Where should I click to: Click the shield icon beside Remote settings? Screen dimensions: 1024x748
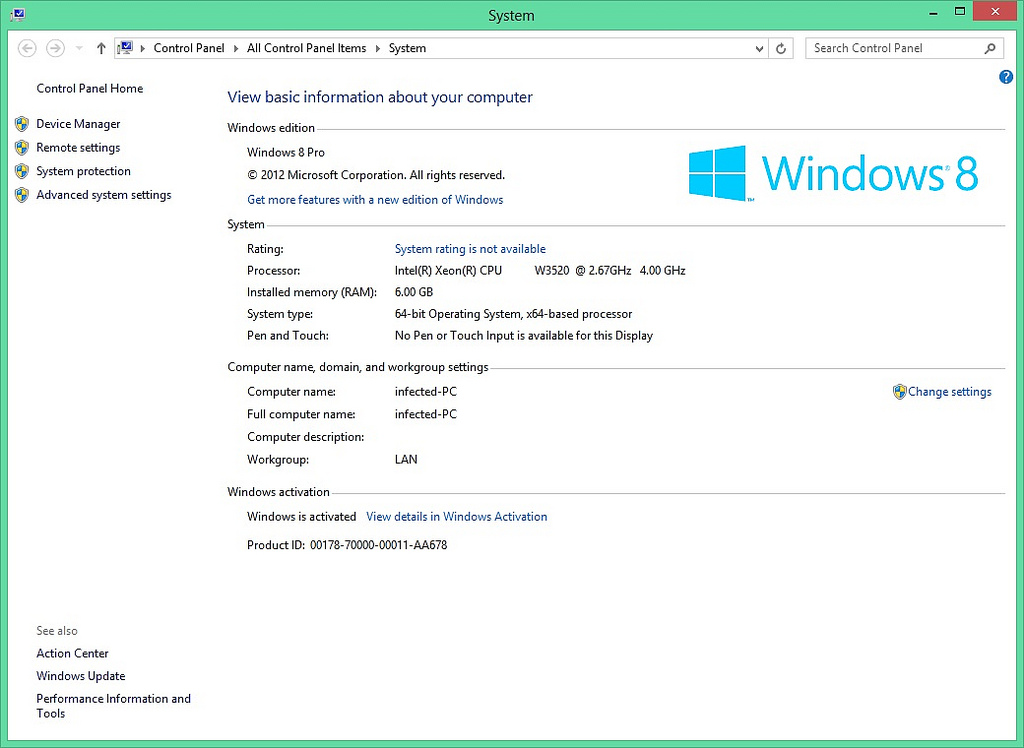[22, 148]
